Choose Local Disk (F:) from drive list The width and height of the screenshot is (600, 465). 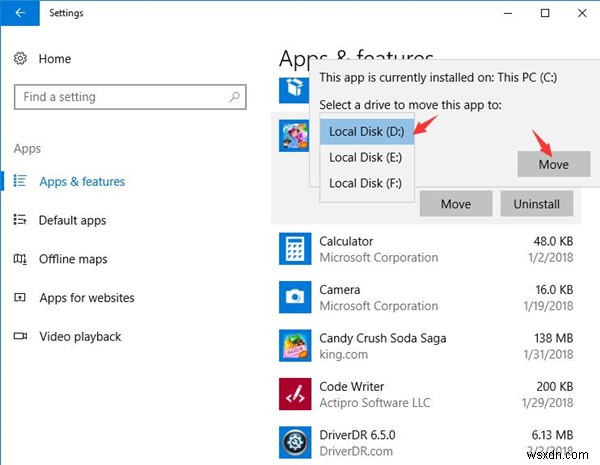[367, 183]
